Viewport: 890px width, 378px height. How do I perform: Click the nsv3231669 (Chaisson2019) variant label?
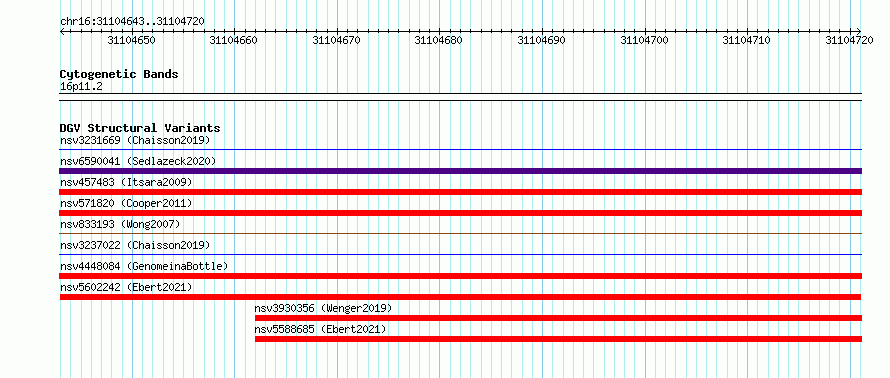pos(135,140)
